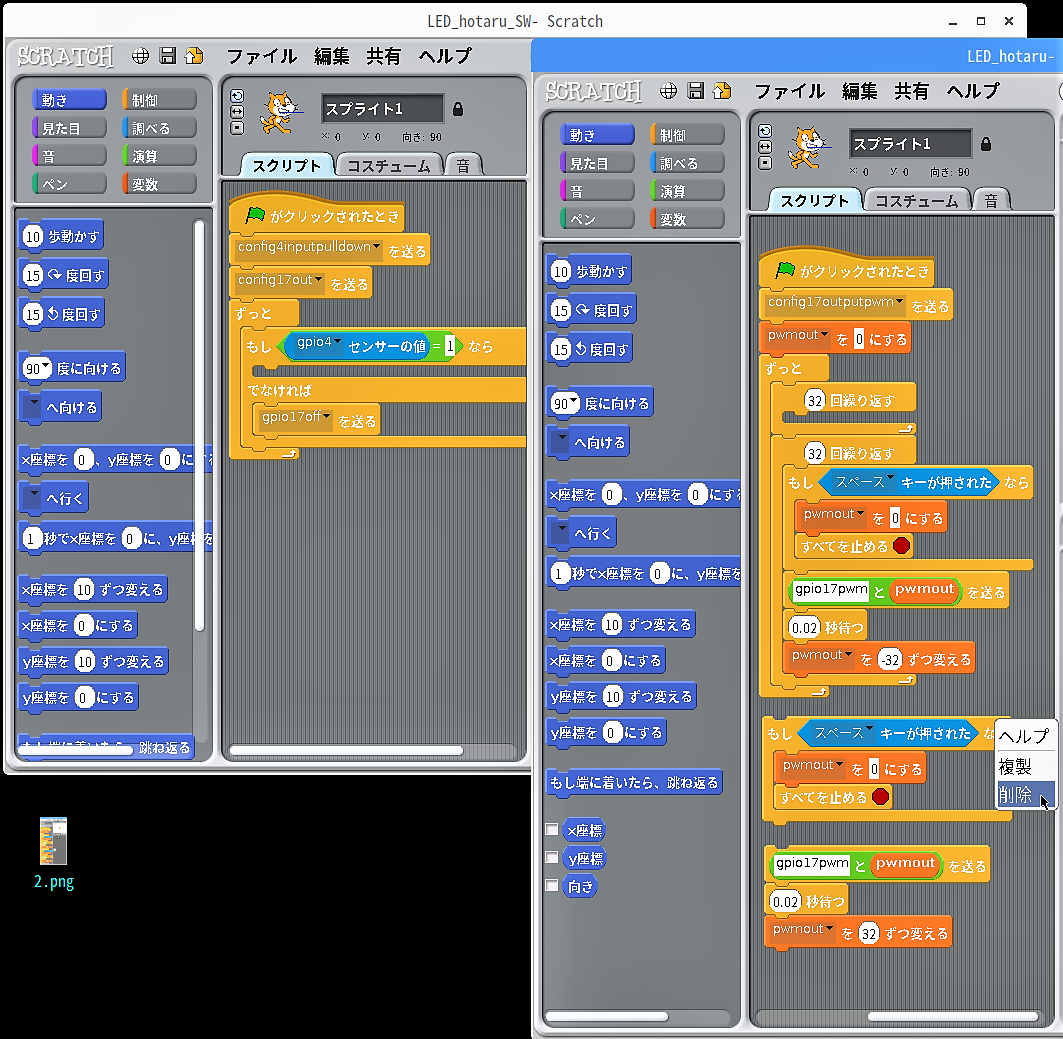
Task: Open the config4inputpulldown message dropdown
Action: [377, 247]
